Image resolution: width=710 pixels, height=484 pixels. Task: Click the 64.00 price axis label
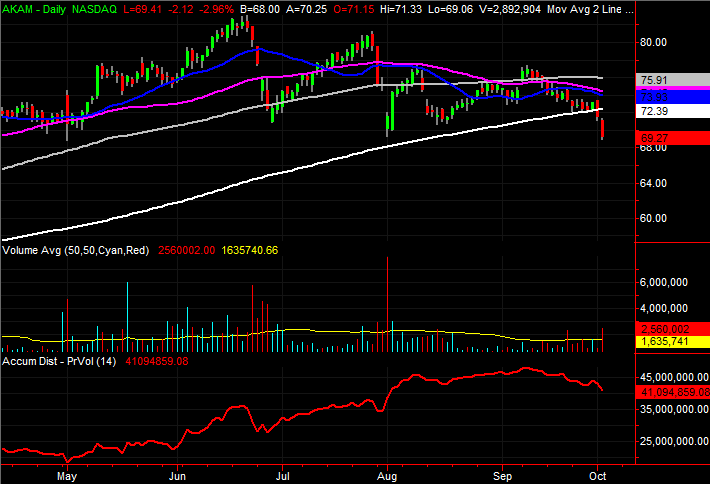click(x=653, y=183)
